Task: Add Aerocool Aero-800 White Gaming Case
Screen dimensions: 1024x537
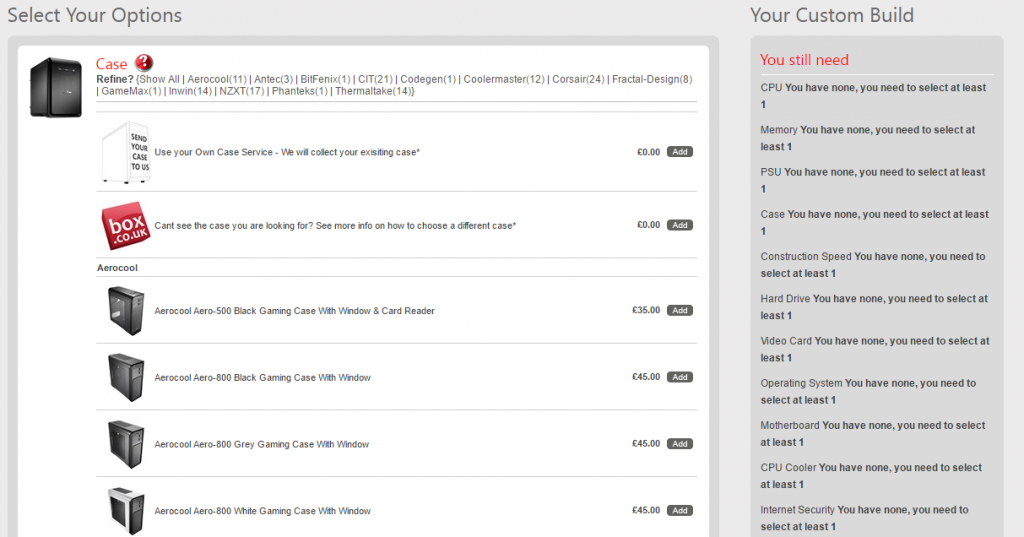Action: point(680,510)
